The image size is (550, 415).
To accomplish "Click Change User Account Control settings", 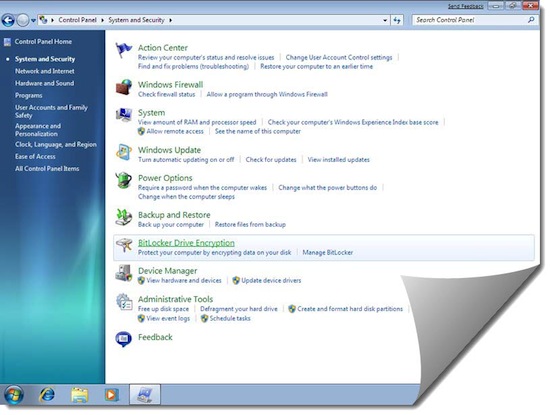I will [x=339, y=58].
